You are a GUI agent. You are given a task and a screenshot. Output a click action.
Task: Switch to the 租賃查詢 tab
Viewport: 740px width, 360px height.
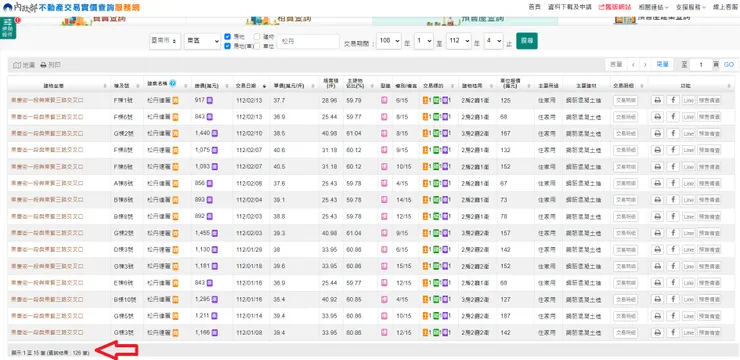coord(278,20)
